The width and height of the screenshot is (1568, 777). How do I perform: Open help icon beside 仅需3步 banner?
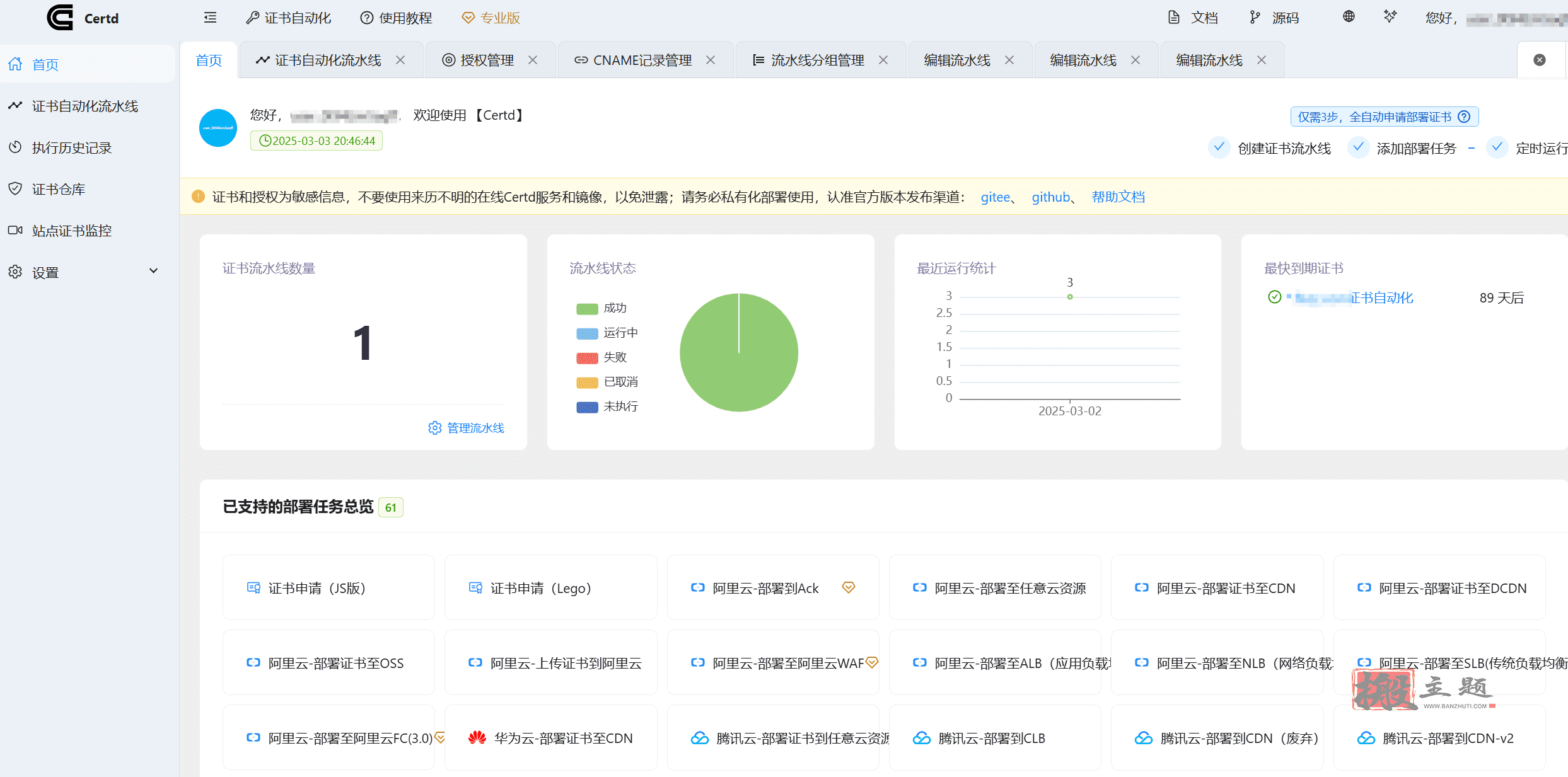pyautogui.click(x=1464, y=117)
